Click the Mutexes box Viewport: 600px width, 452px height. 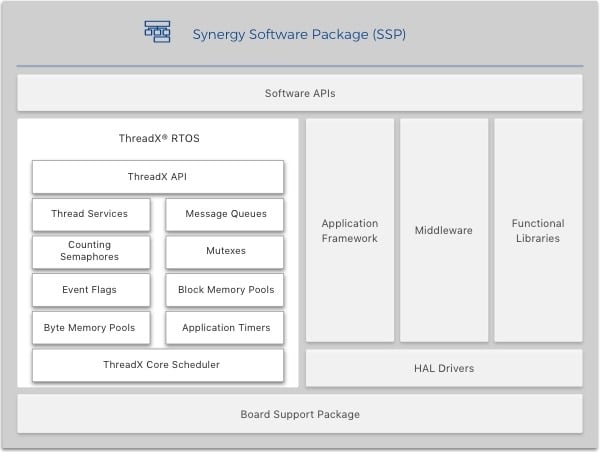[225, 251]
